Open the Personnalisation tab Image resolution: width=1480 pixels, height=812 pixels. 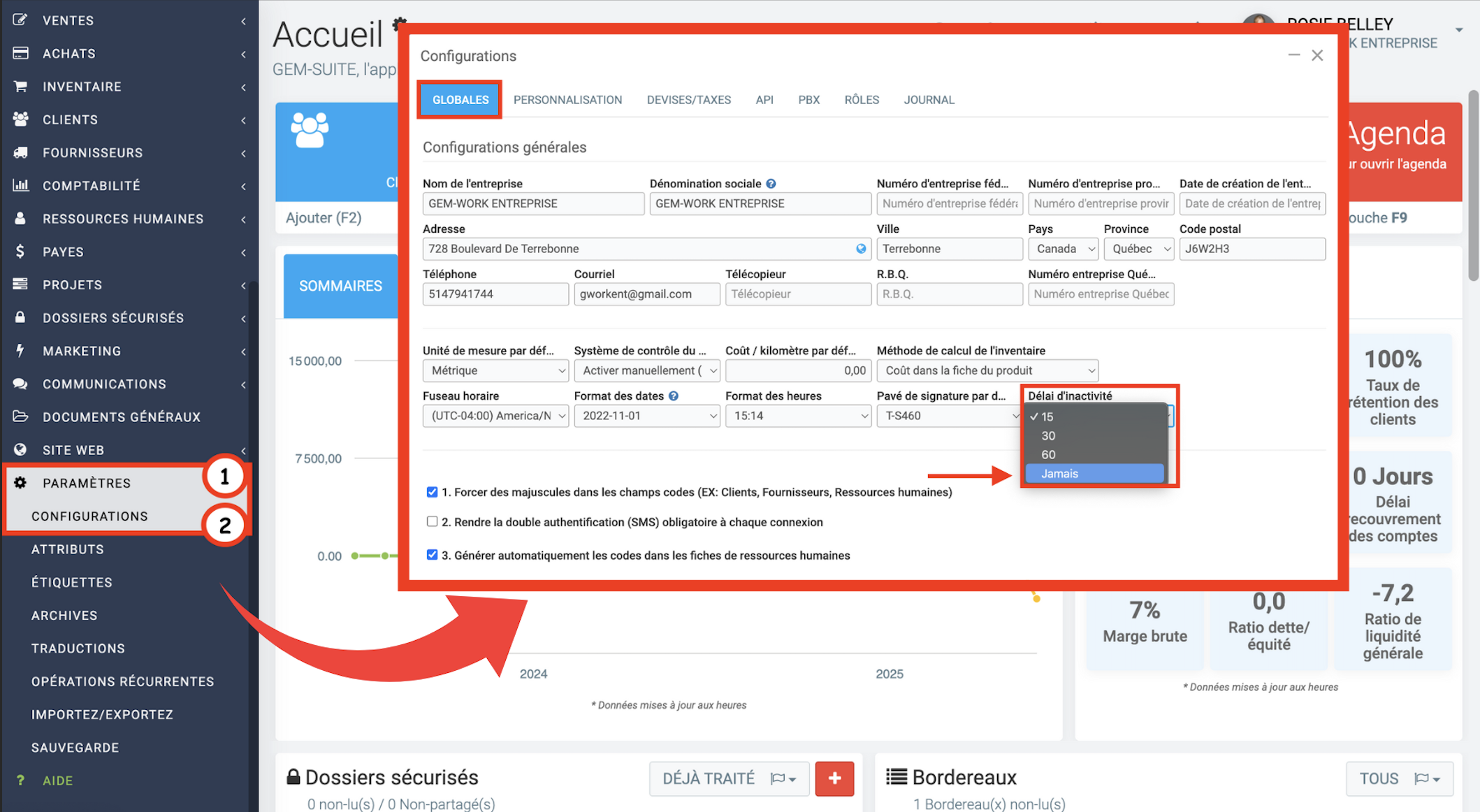(567, 100)
